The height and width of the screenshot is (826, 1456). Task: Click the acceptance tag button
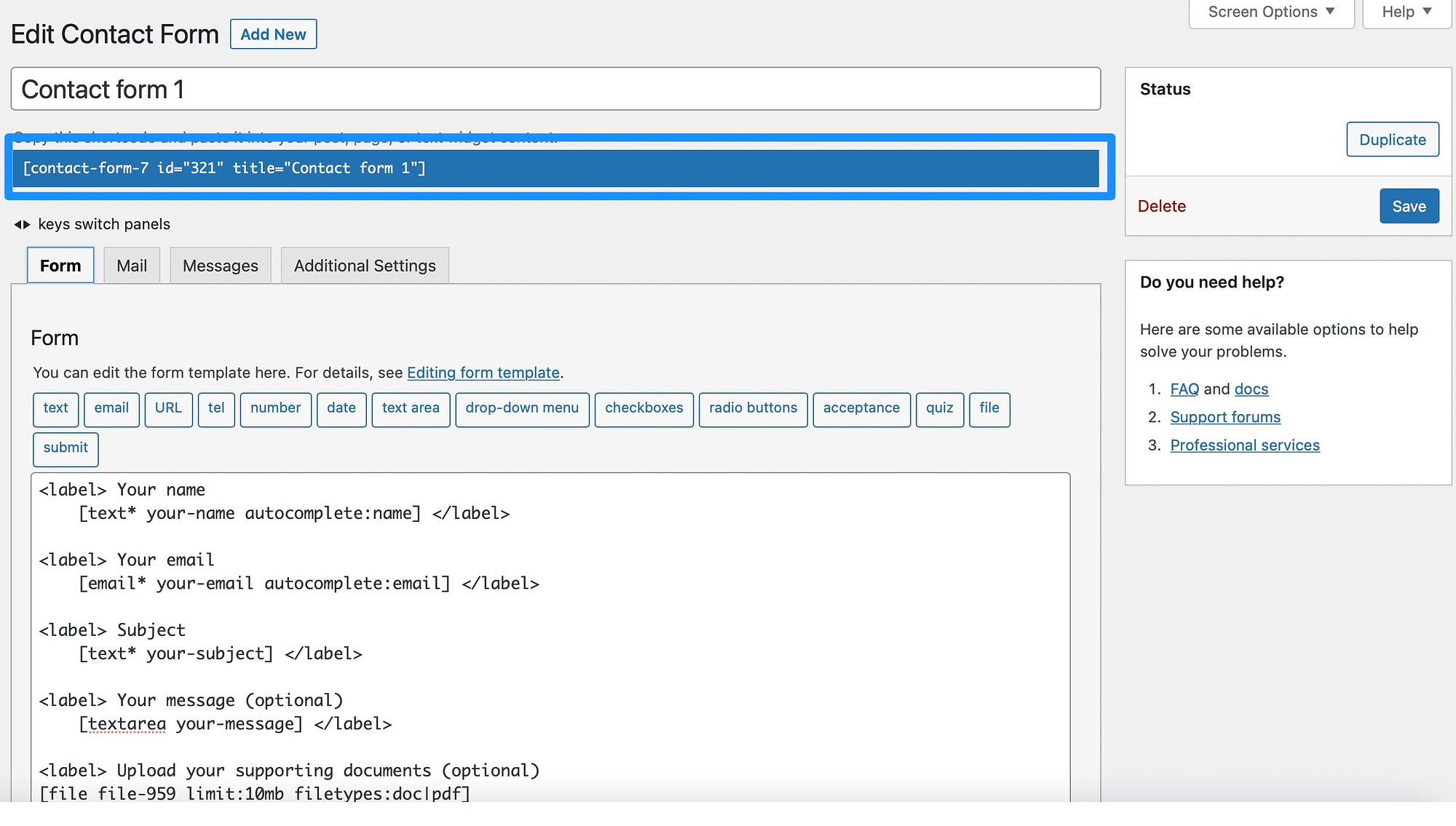point(861,407)
